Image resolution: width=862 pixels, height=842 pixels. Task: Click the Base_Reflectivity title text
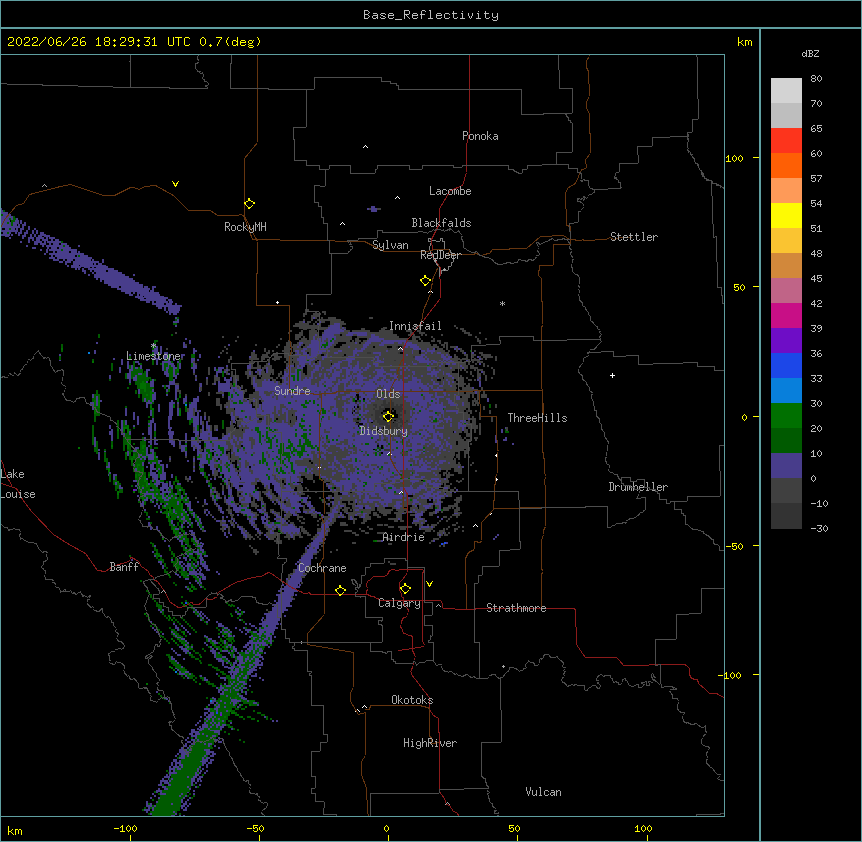pyautogui.click(x=431, y=15)
